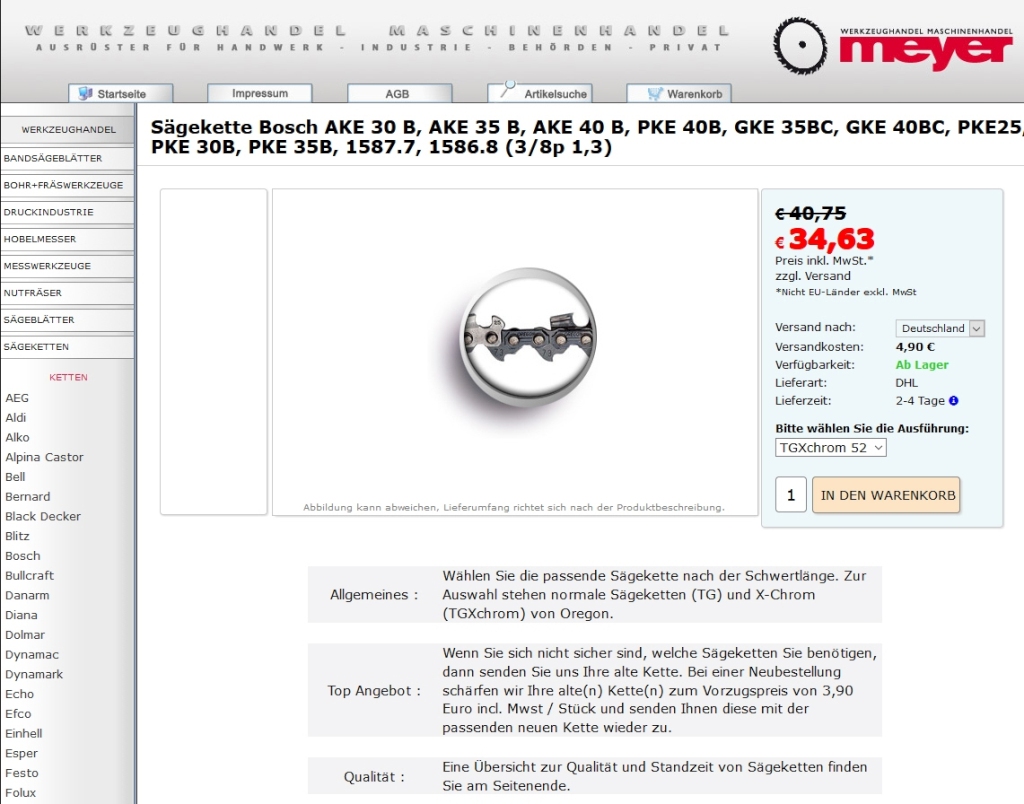This screenshot has width=1024, height=804.
Task: Select the Werkzeughandel menu heading
Action: coord(68,129)
